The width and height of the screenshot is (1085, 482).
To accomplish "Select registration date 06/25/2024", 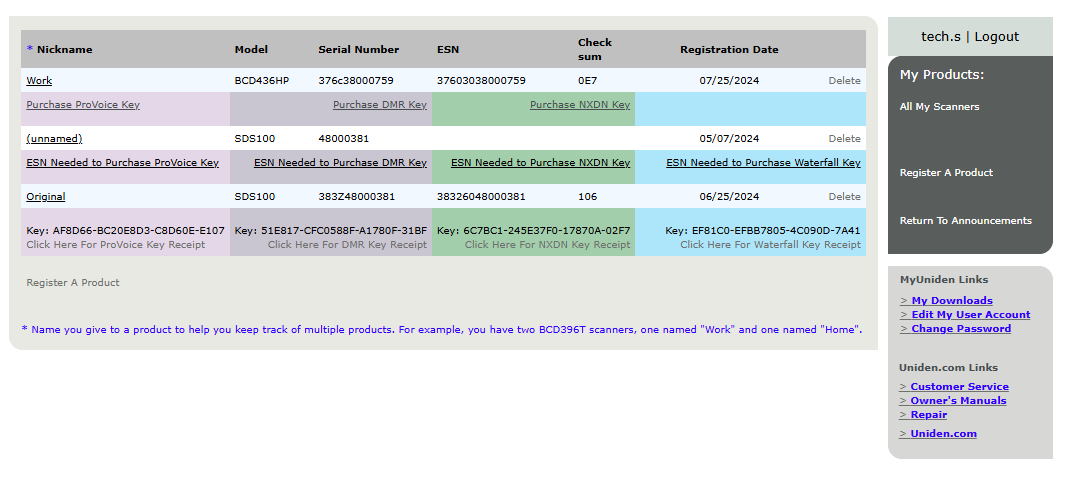I will coord(729,196).
